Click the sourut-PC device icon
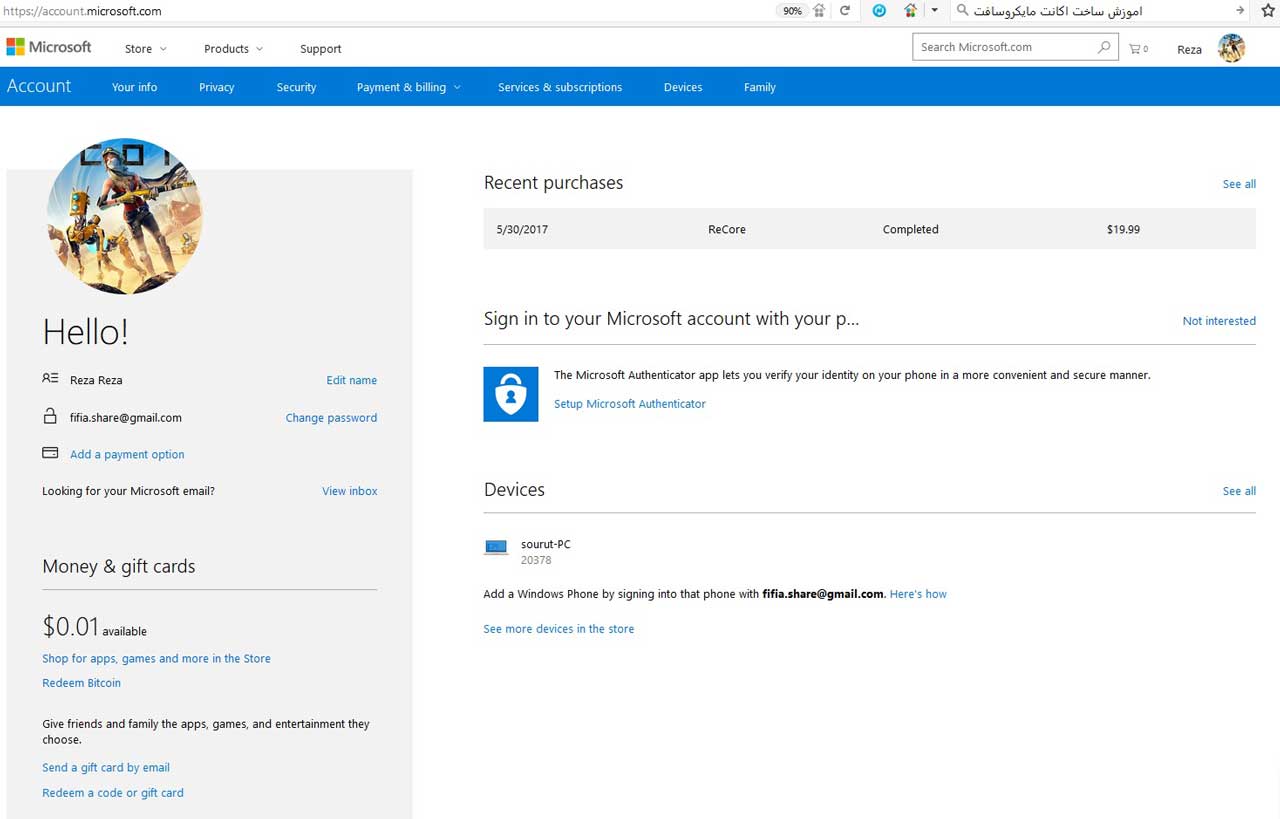This screenshot has height=819, width=1280. pos(496,547)
